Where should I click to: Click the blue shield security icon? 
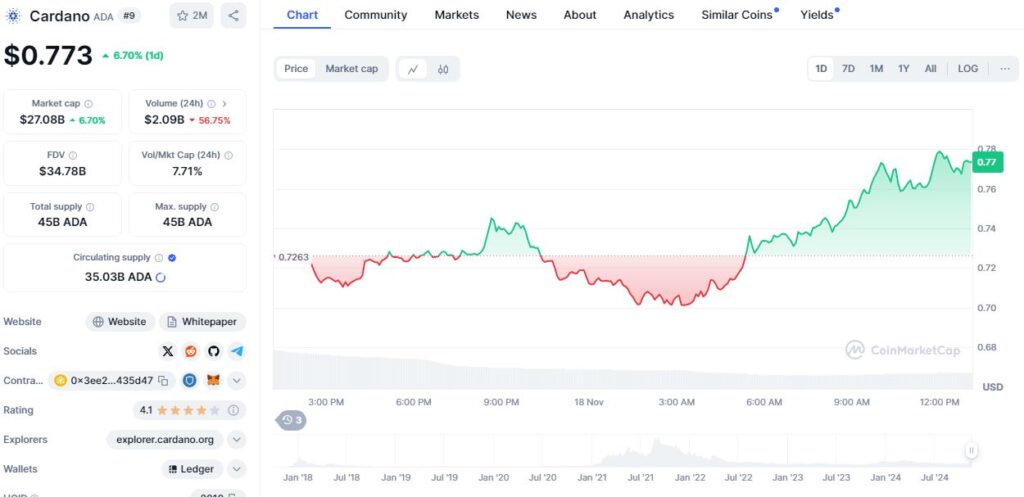[189, 380]
